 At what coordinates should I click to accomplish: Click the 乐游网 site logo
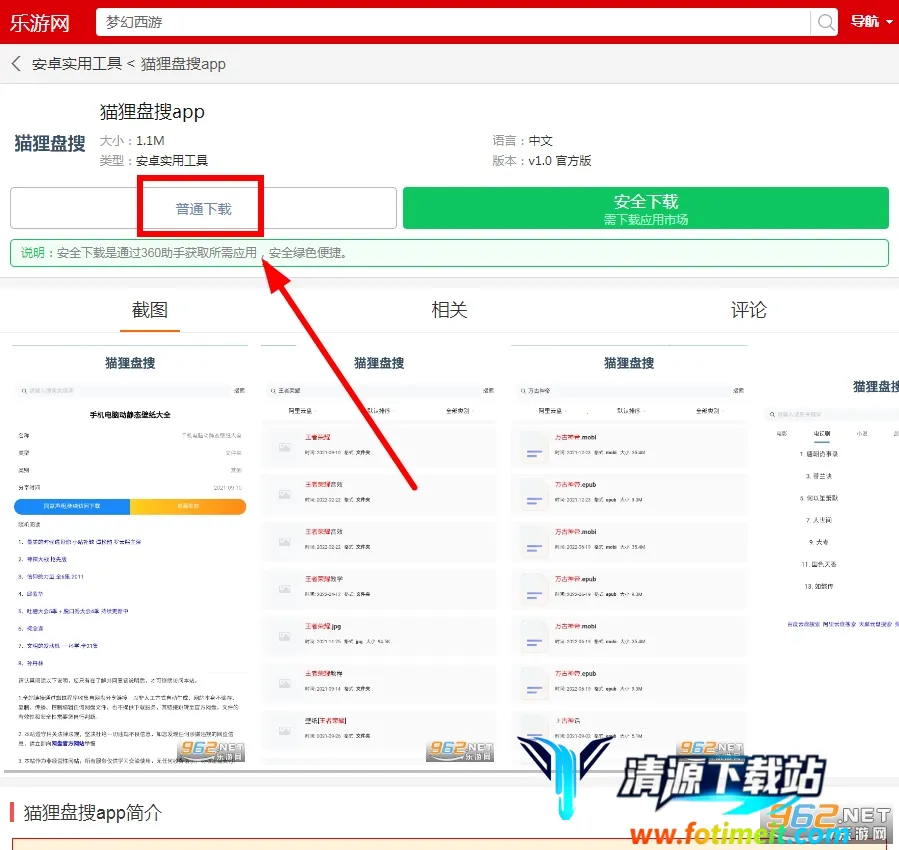[42, 22]
